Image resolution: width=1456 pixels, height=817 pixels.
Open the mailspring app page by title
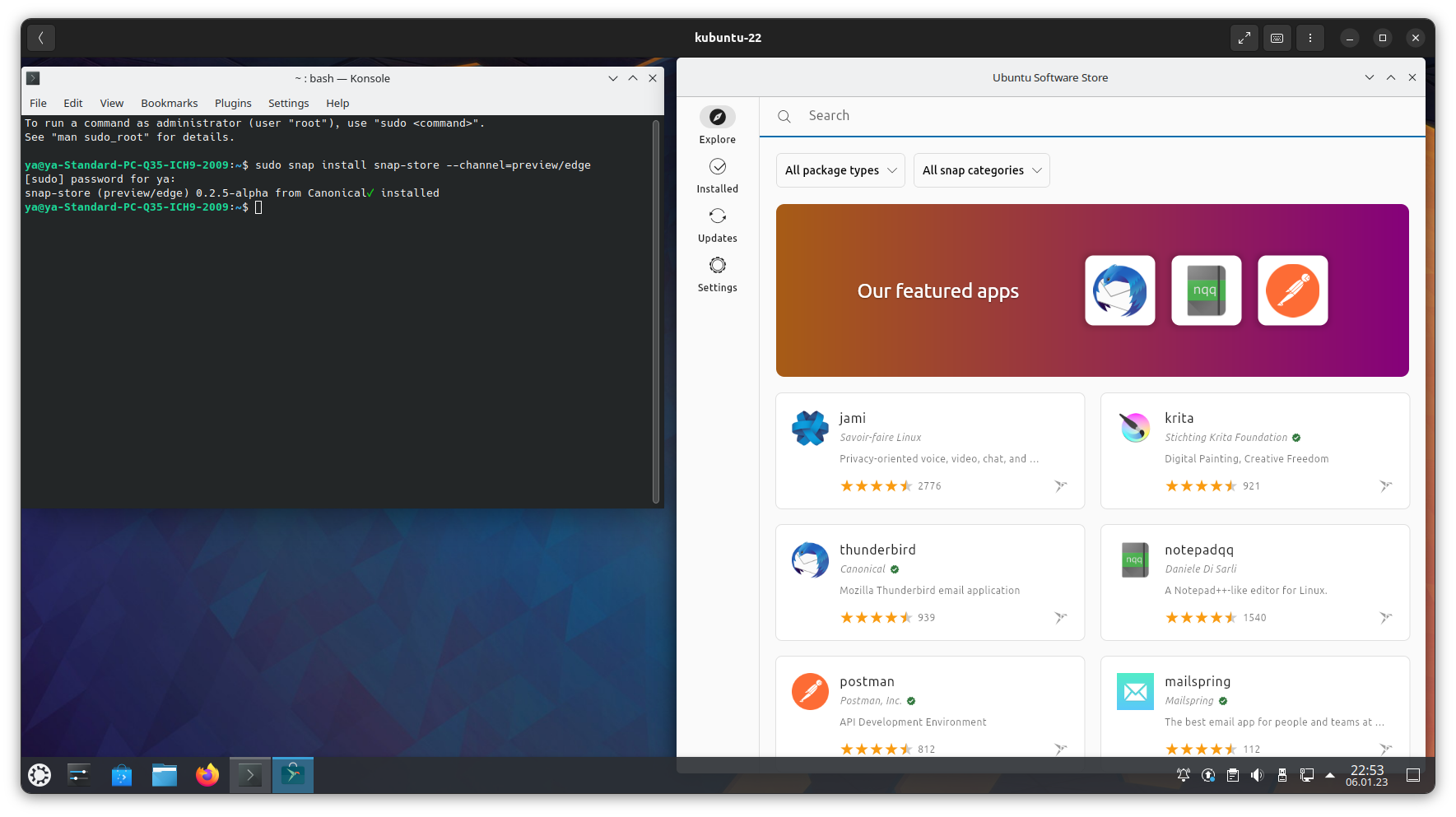pos(1198,681)
